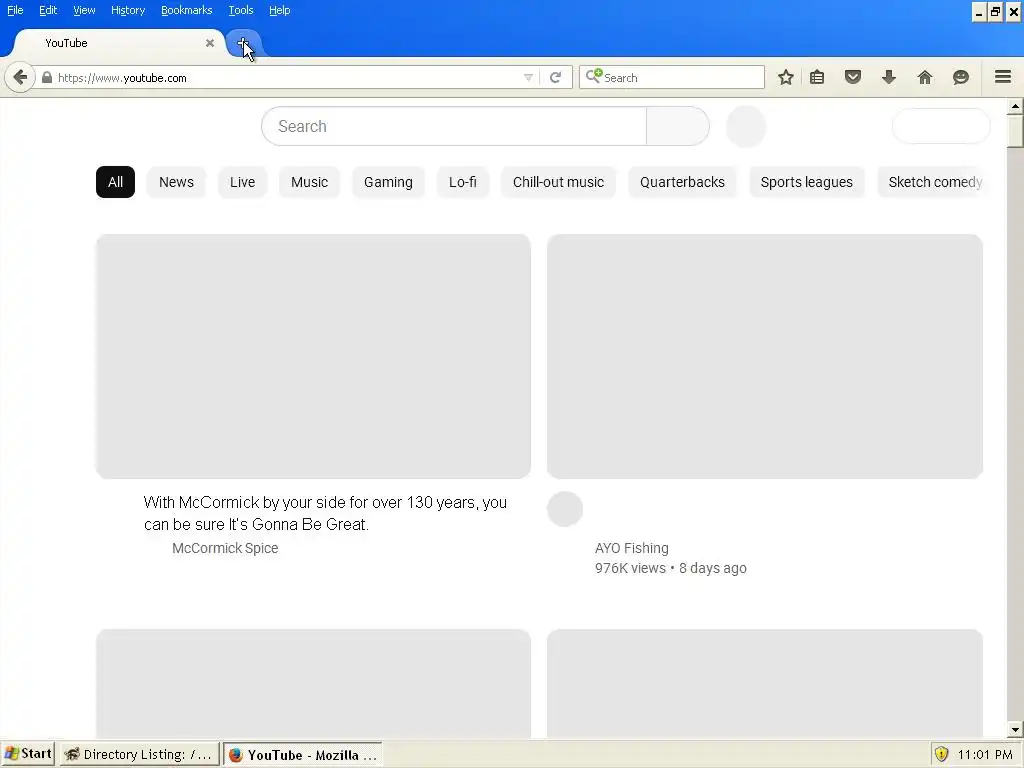Click the round voice search placeholder button

[x=746, y=127]
